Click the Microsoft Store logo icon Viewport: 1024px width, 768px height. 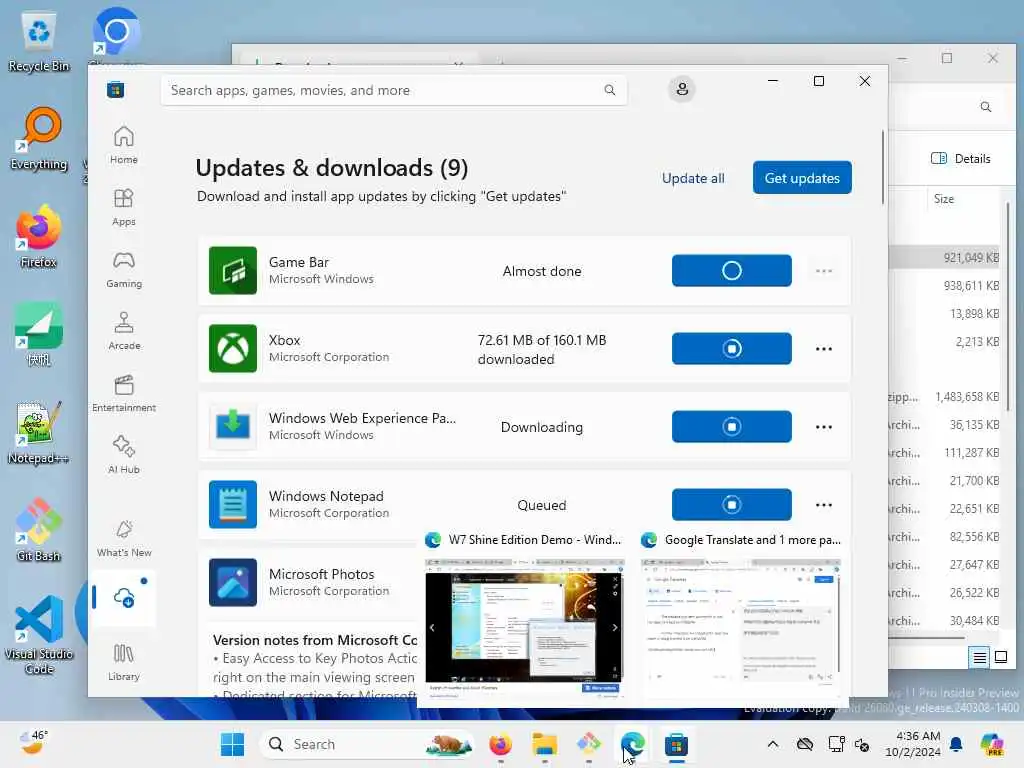click(x=116, y=90)
